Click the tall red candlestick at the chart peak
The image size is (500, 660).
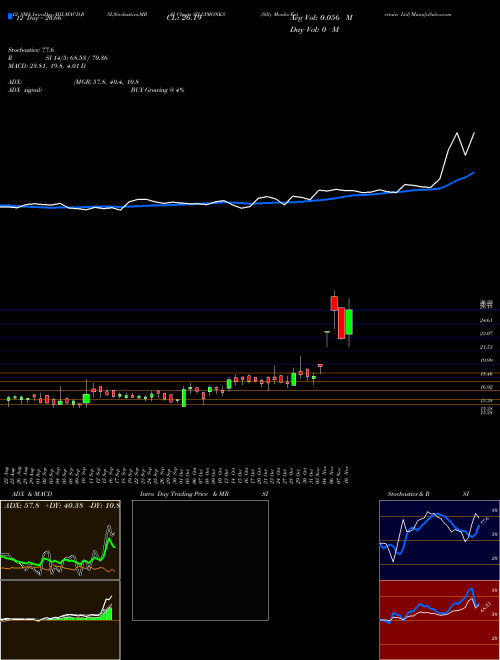[334, 303]
